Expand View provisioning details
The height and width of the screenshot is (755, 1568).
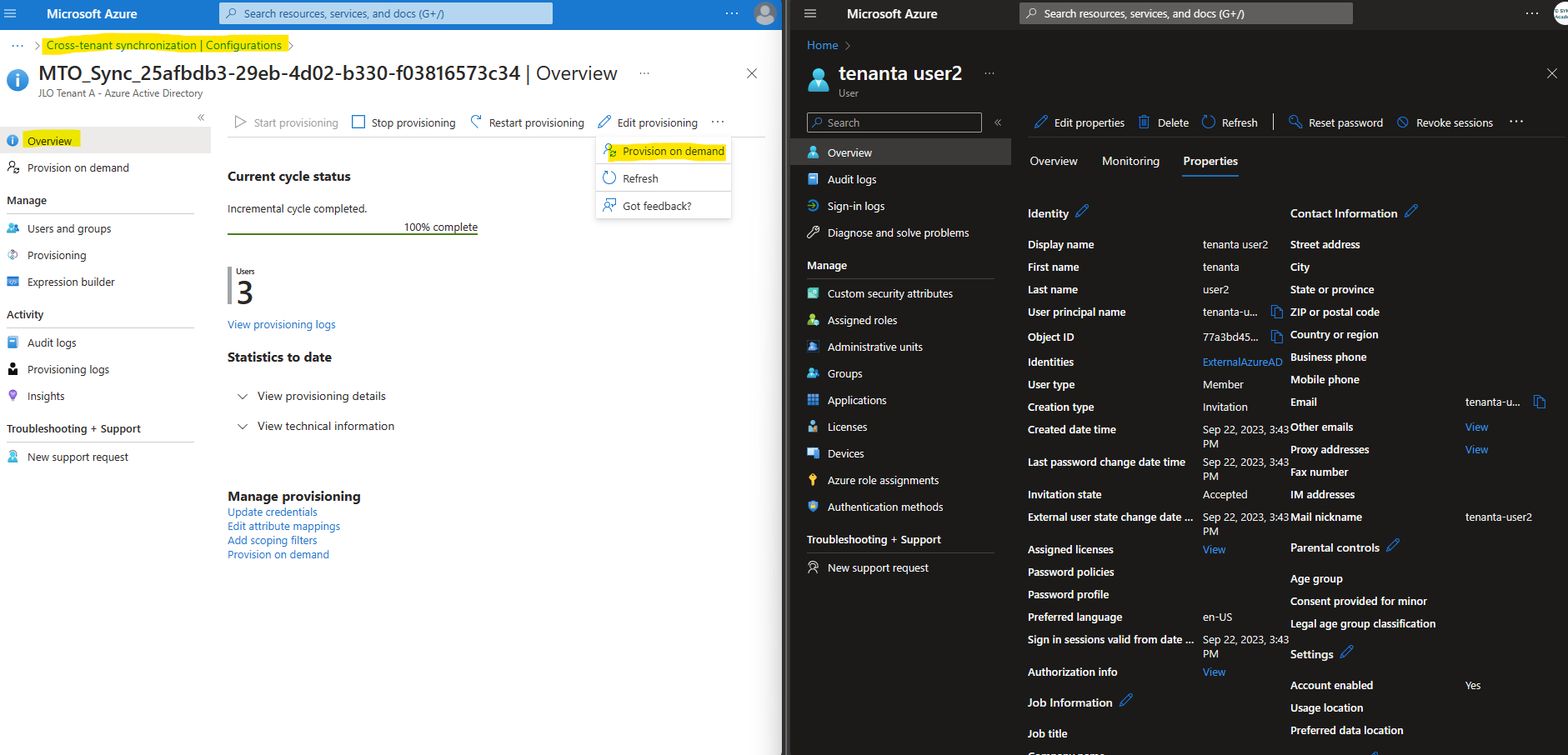click(x=312, y=396)
